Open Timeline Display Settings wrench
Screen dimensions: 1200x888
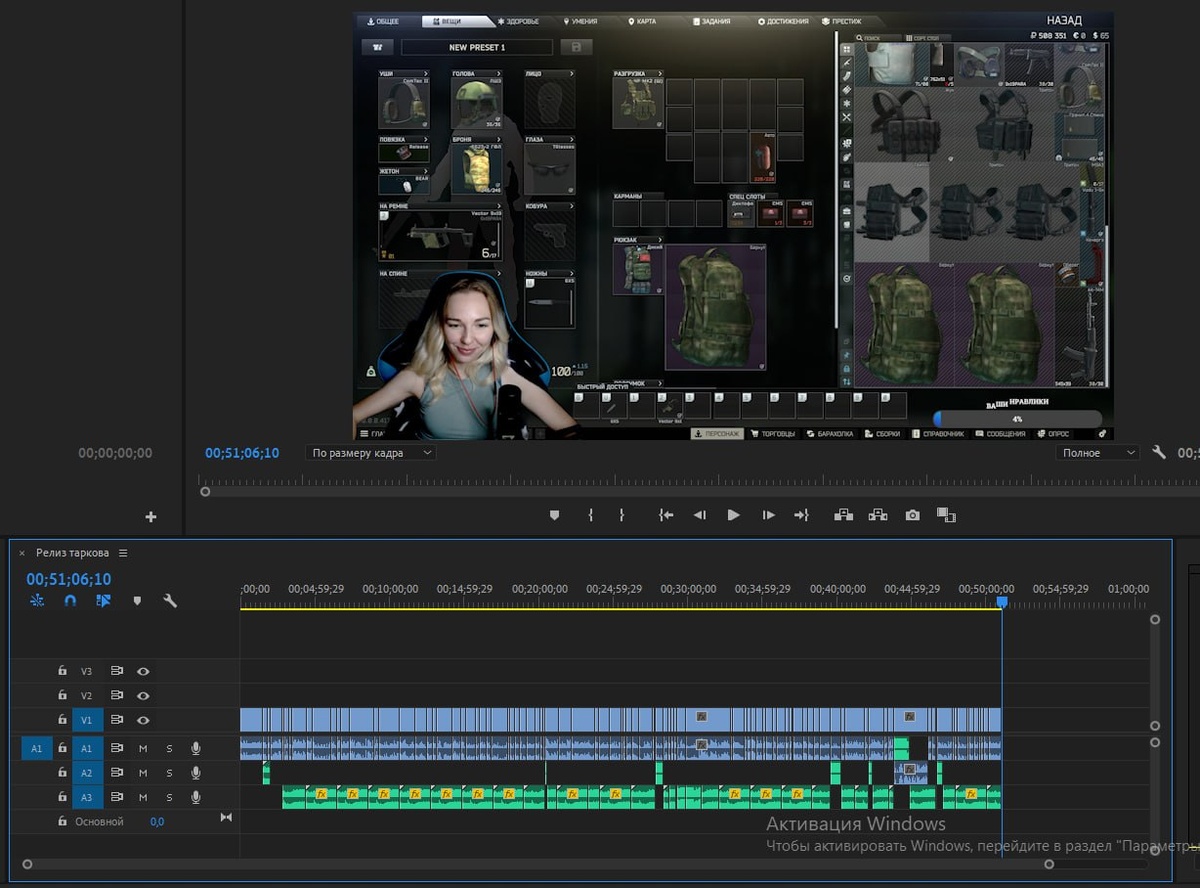(x=170, y=601)
